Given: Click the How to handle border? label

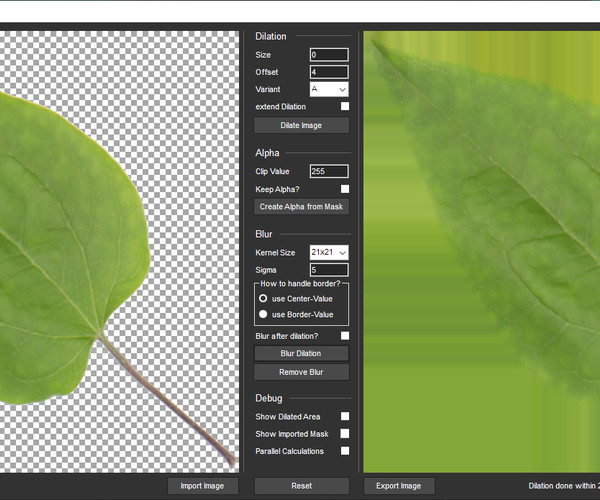Looking at the screenshot, I should point(300,284).
